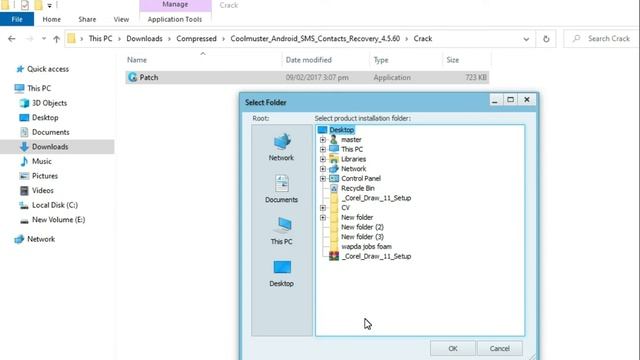Click the Network icon in Explorer sidebar
The image size is (640, 360).
click(19, 239)
